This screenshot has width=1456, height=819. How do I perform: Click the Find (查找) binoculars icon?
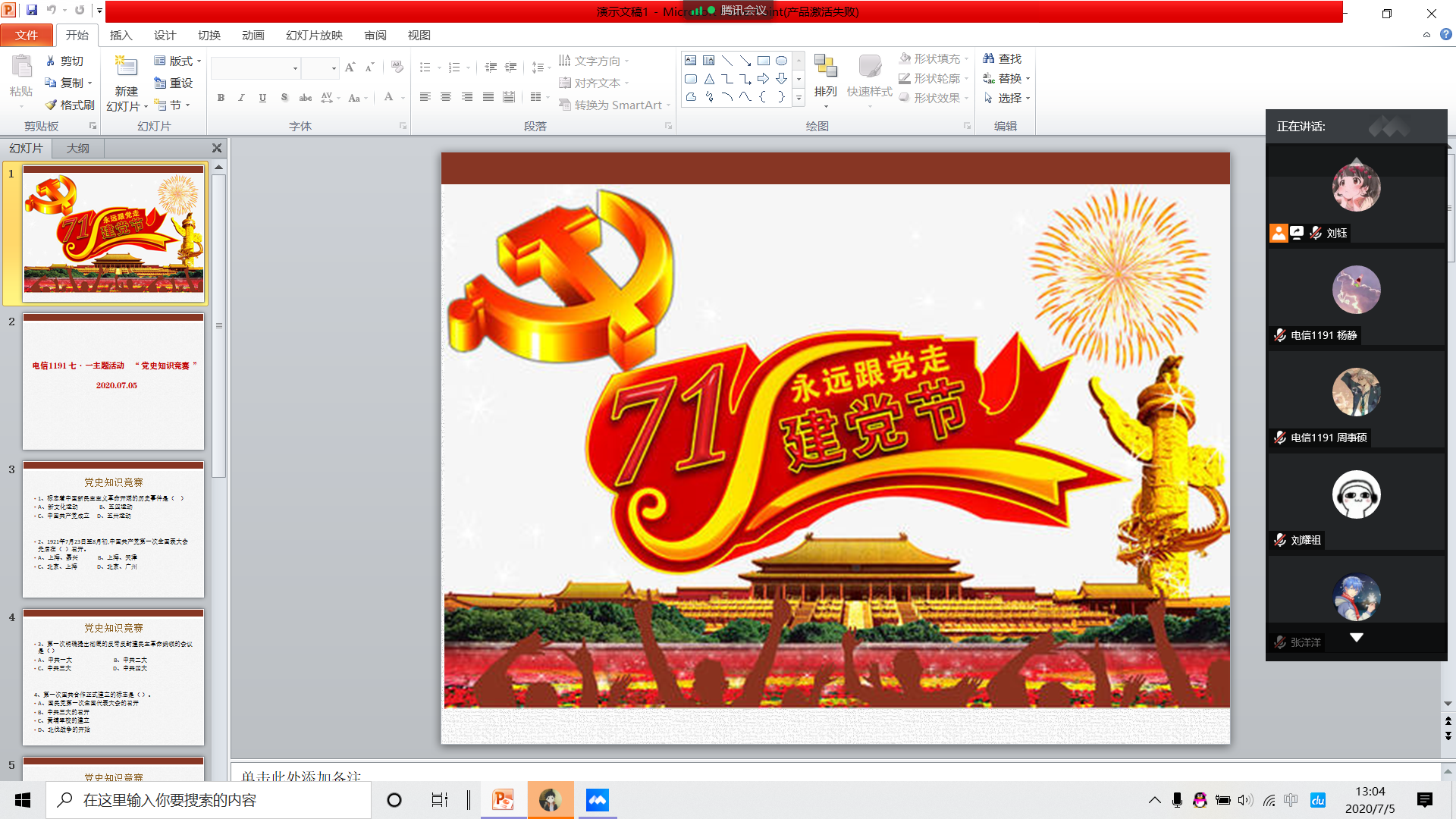tap(988, 58)
